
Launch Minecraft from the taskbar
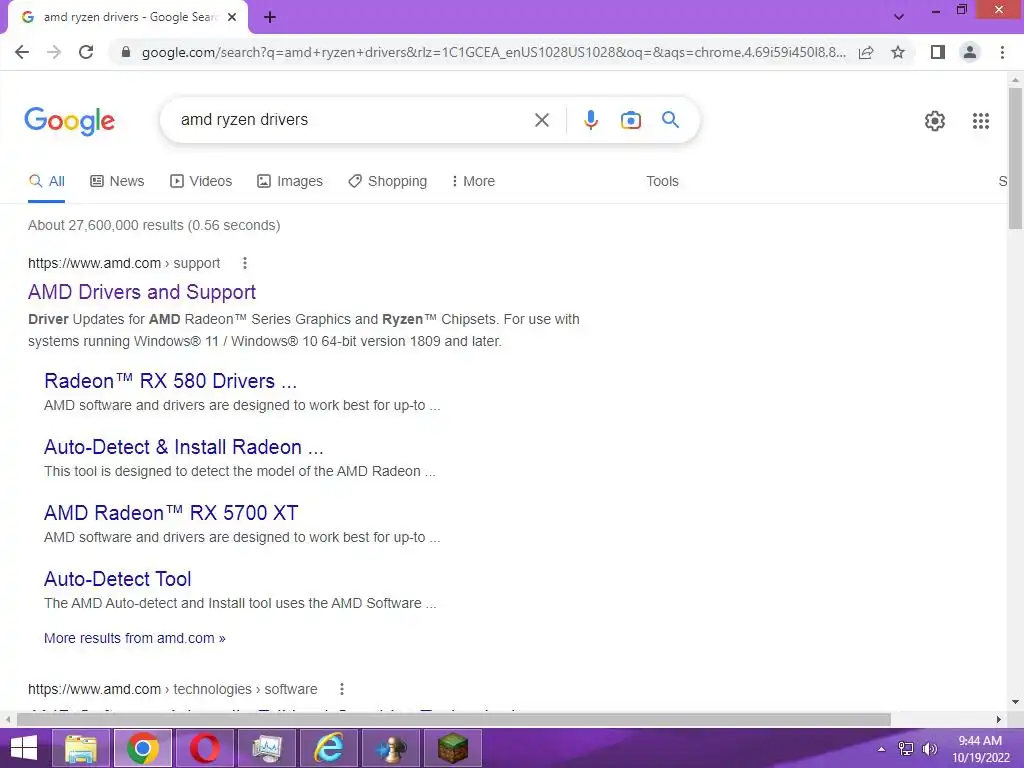(x=453, y=748)
